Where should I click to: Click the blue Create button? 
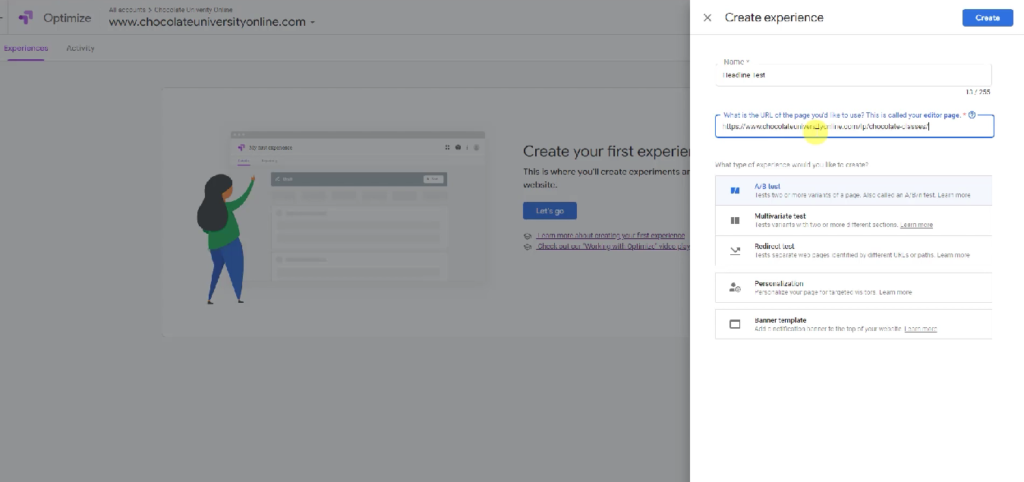point(987,18)
